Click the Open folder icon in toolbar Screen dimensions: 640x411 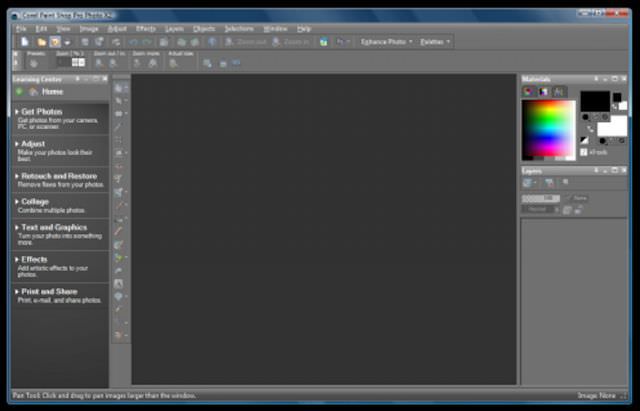tap(41, 42)
